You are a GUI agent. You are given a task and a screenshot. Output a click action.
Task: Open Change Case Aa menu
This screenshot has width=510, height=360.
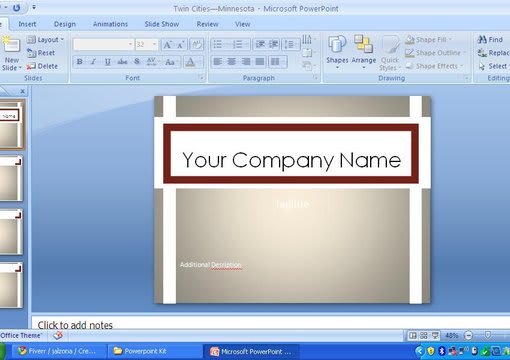pyautogui.click(x=171, y=62)
